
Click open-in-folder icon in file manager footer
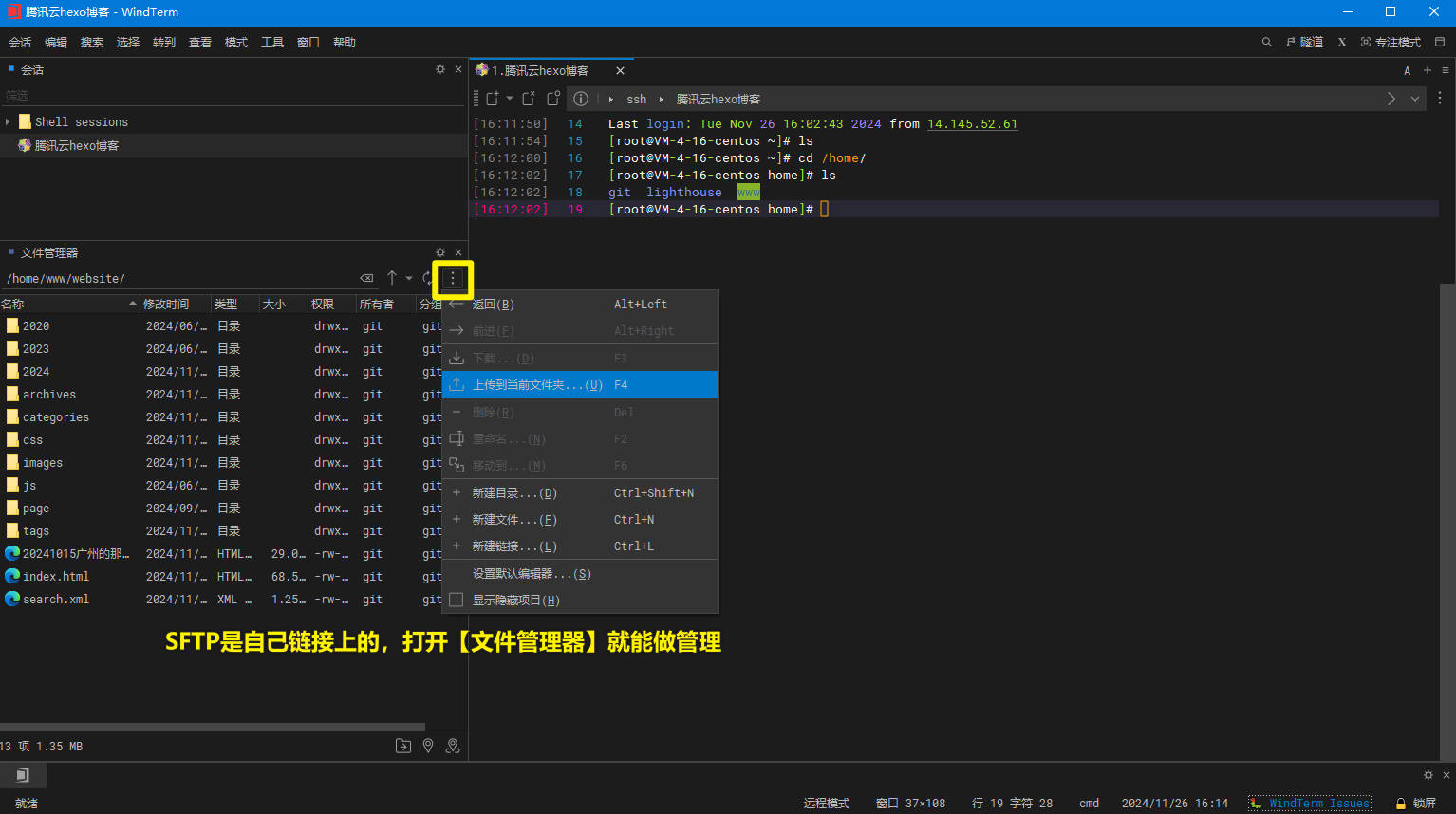pyautogui.click(x=403, y=747)
